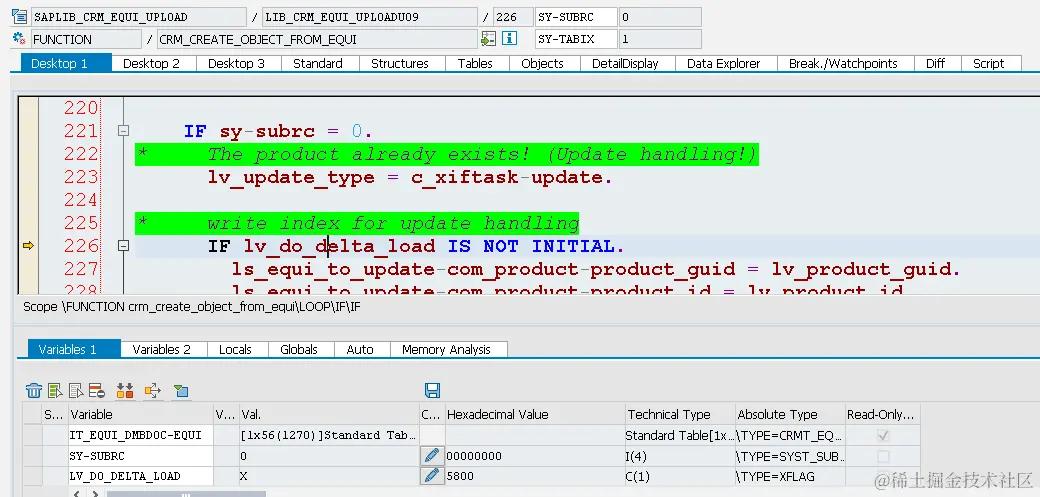Open the Tables tab
This screenshot has width=1040, height=497.
(x=475, y=64)
